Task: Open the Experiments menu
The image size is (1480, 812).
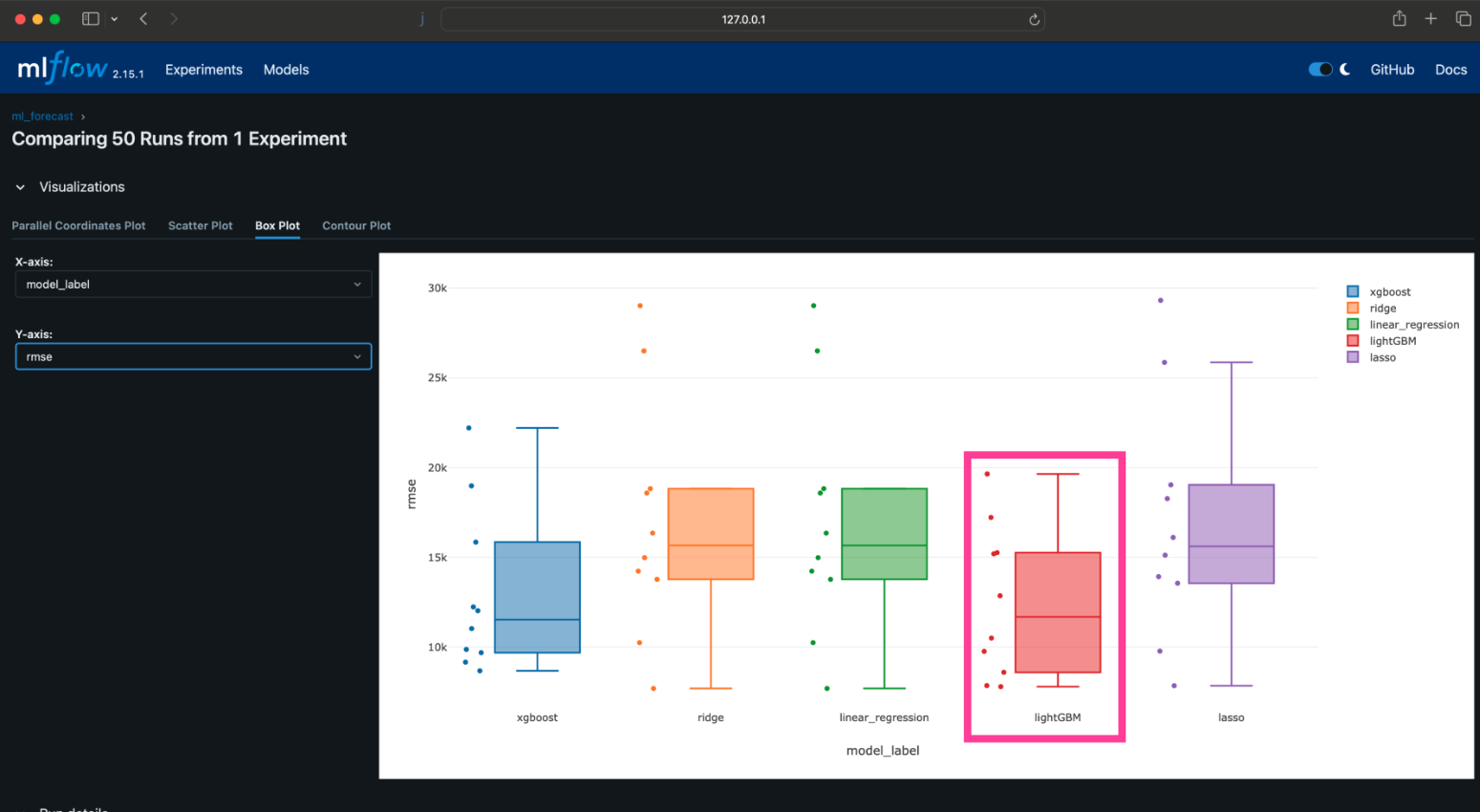Action: click(x=204, y=69)
